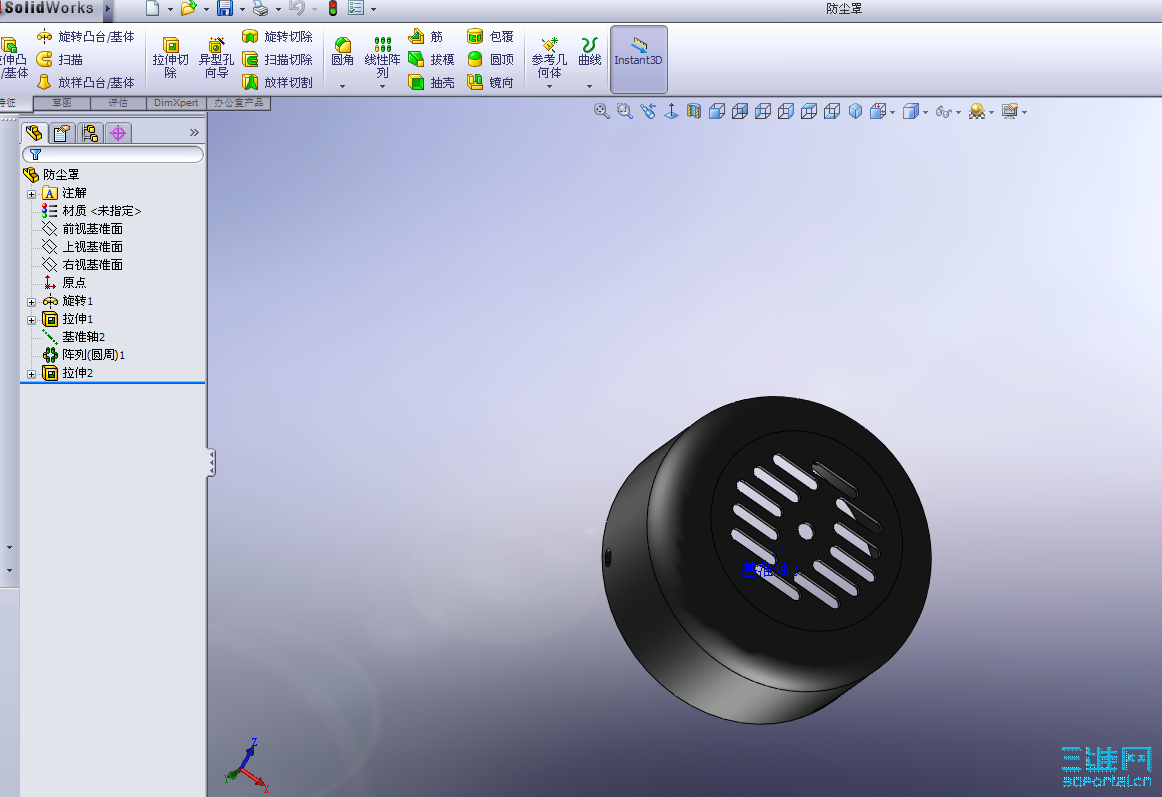Click the Zoom to Fit magnifier icon

tap(602, 111)
